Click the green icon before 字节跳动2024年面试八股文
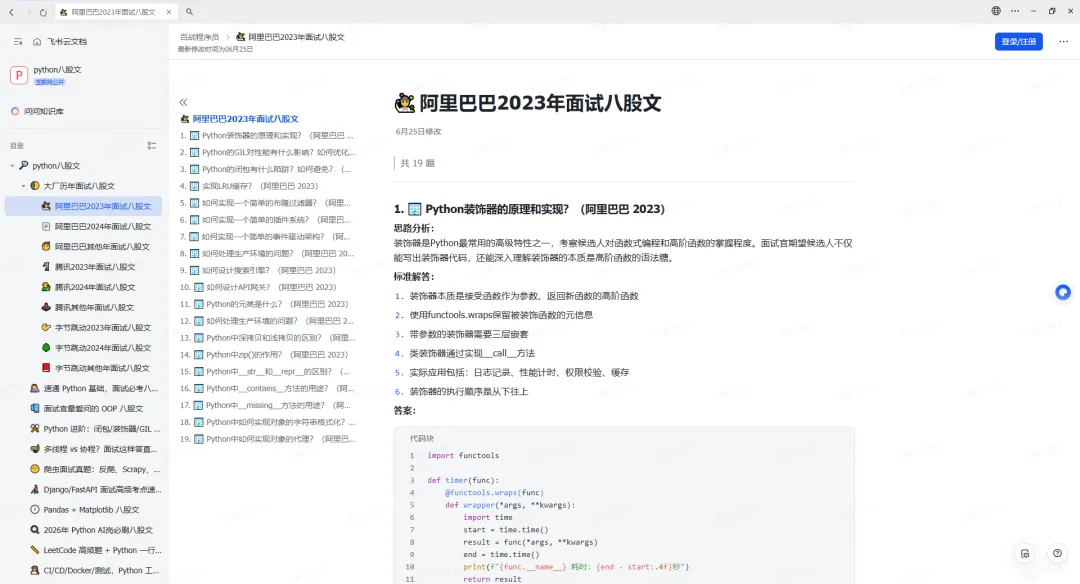The height and width of the screenshot is (584, 1080). coord(46,348)
